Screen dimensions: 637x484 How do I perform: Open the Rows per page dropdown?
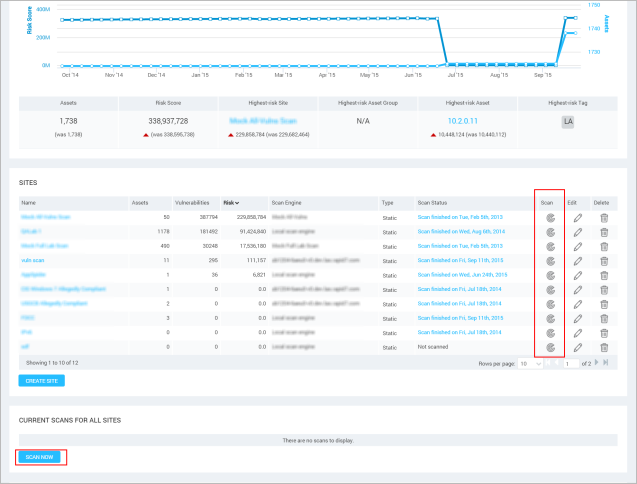click(528, 363)
